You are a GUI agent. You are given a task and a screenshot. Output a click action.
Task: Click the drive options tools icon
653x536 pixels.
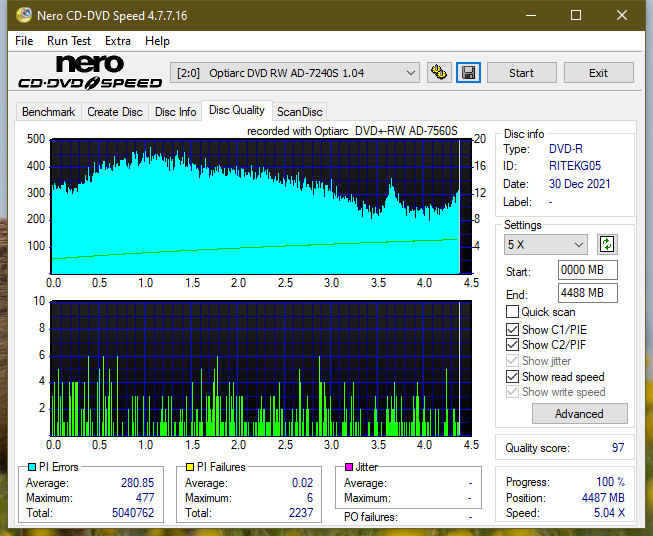(x=439, y=73)
